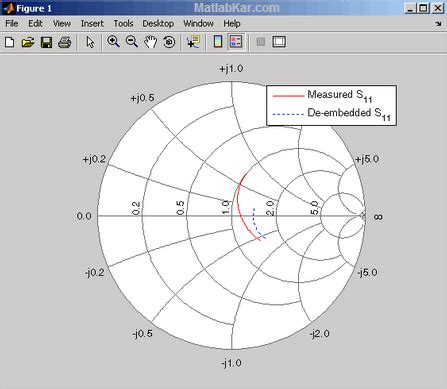Select the Edit Plot arrow tool
This screenshot has height=389, width=447.
coord(90,42)
